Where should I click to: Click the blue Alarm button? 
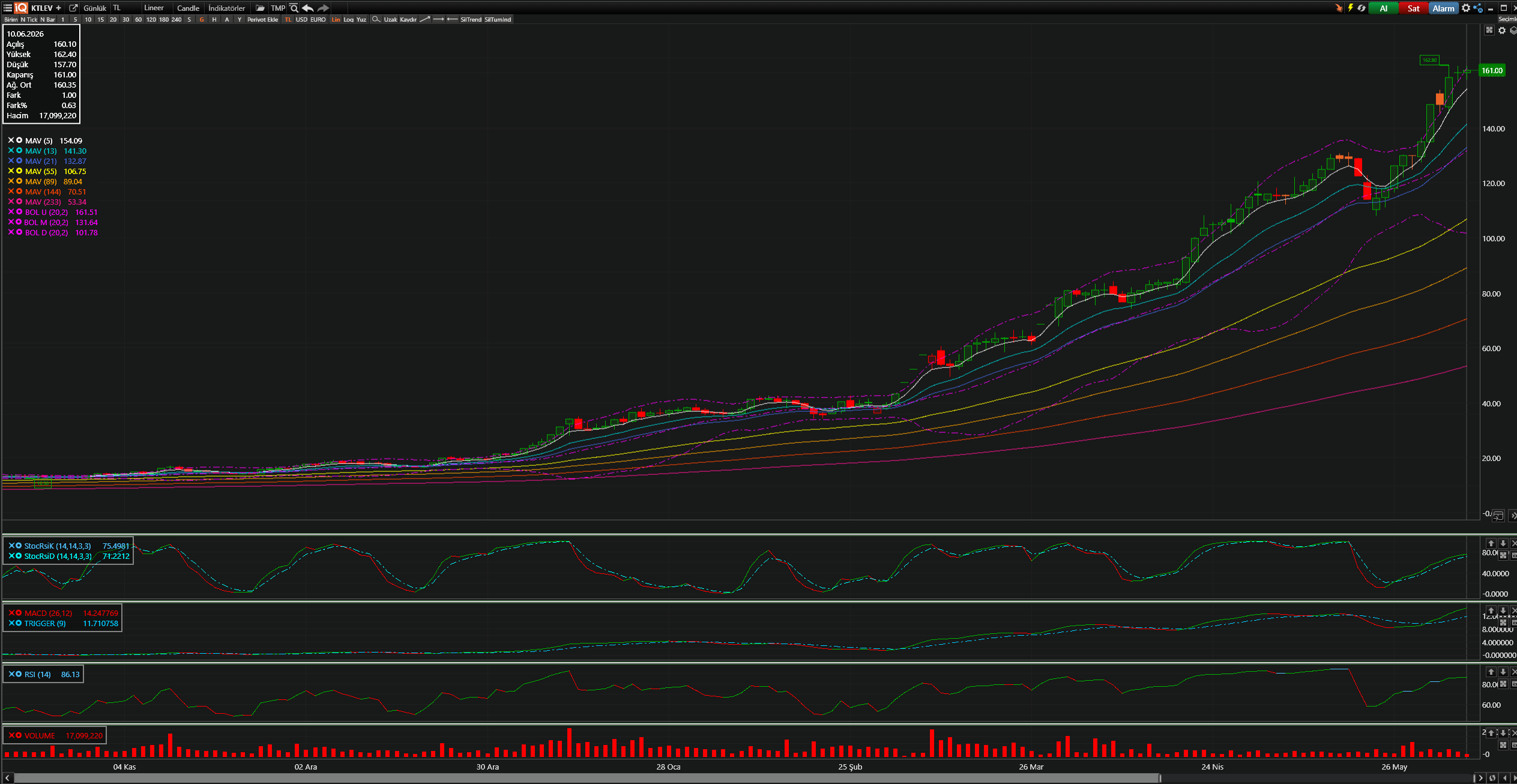coord(1443,8)
